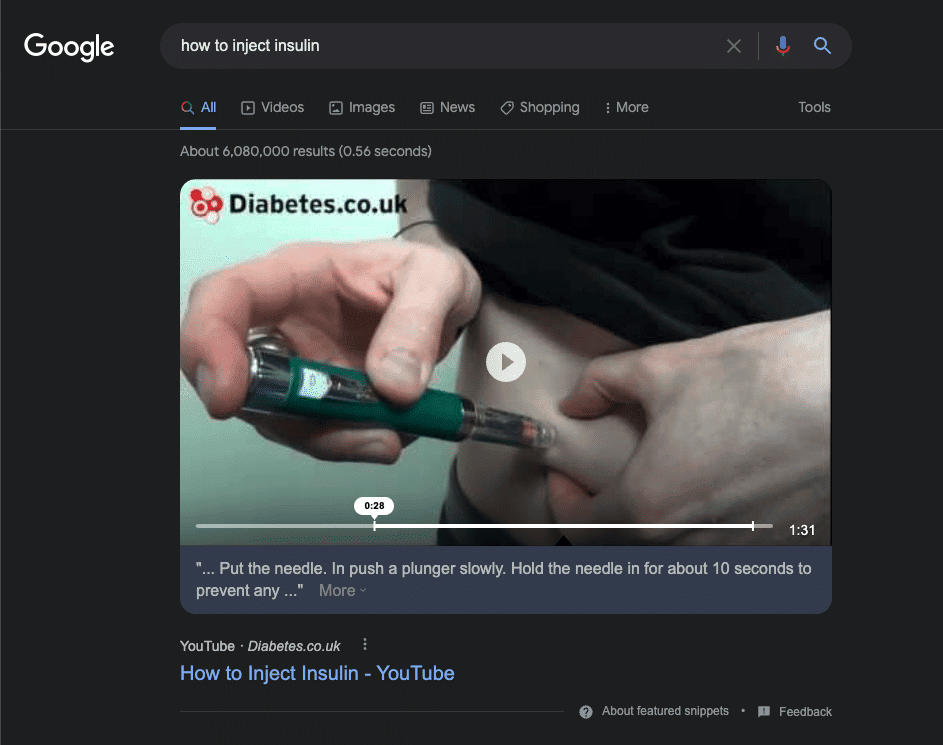Open the More search categories dropdown
Image resolution: width=943 pixels, height=745 pixels.
coord(627,108)
